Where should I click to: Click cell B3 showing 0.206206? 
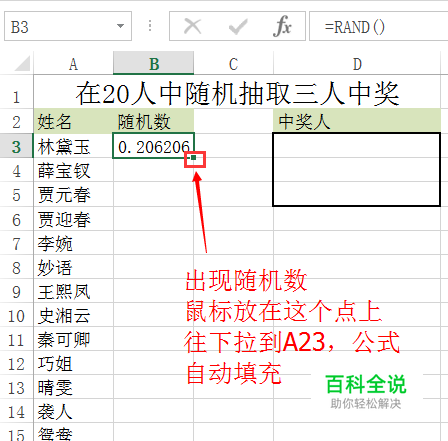click(x=154, y=146)
